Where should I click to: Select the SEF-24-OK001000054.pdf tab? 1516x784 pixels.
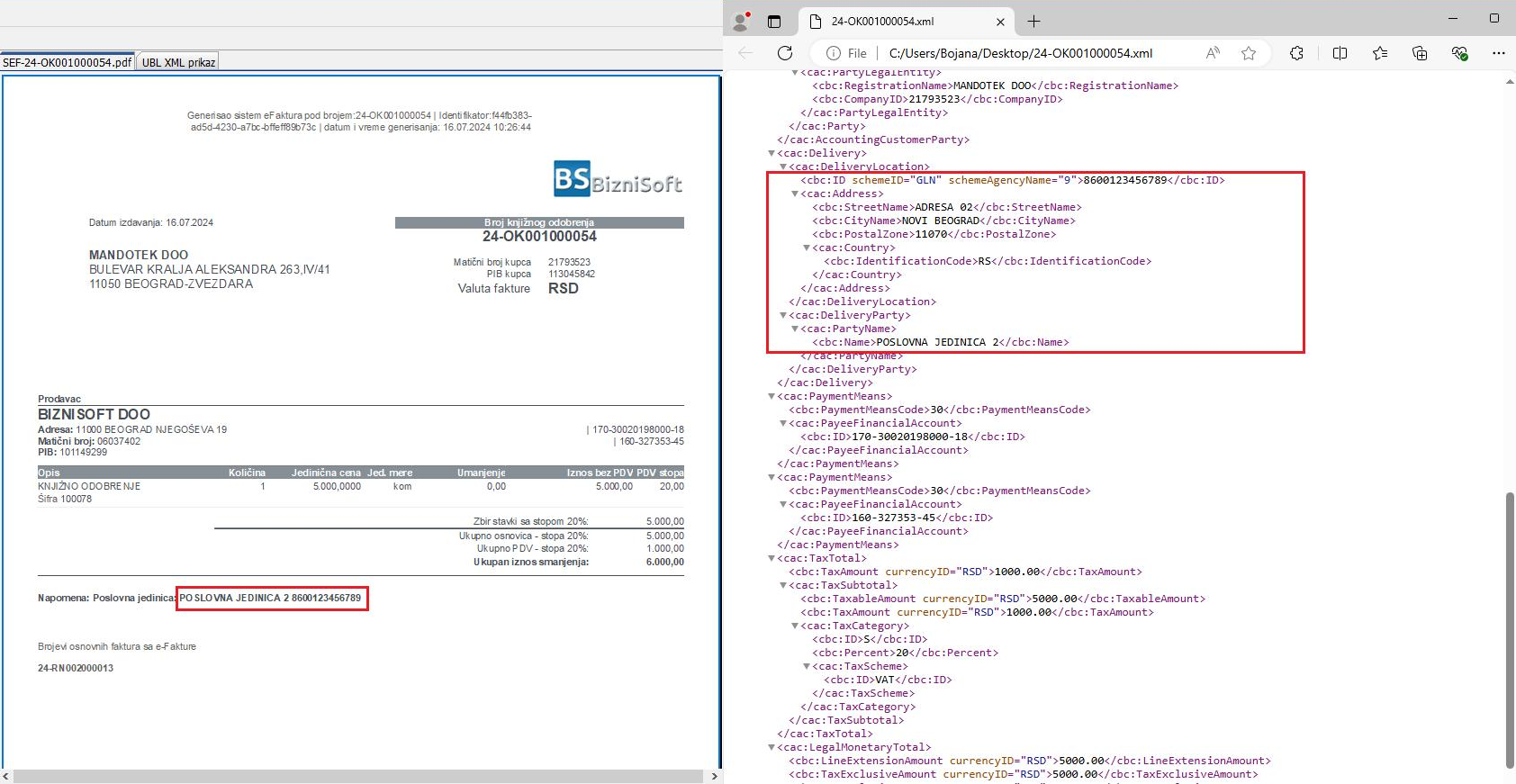point(68,62)
